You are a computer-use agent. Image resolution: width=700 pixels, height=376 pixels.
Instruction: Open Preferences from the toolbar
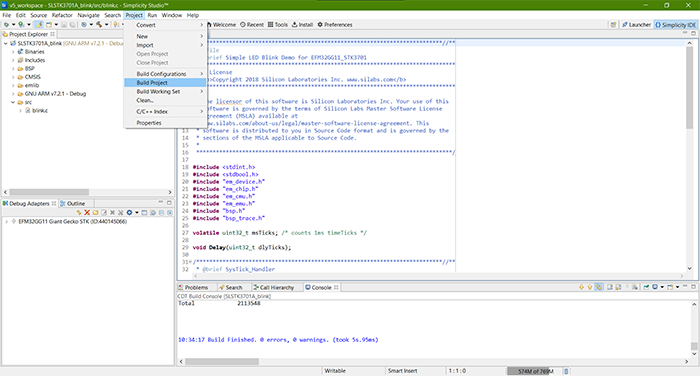(335, 25)
